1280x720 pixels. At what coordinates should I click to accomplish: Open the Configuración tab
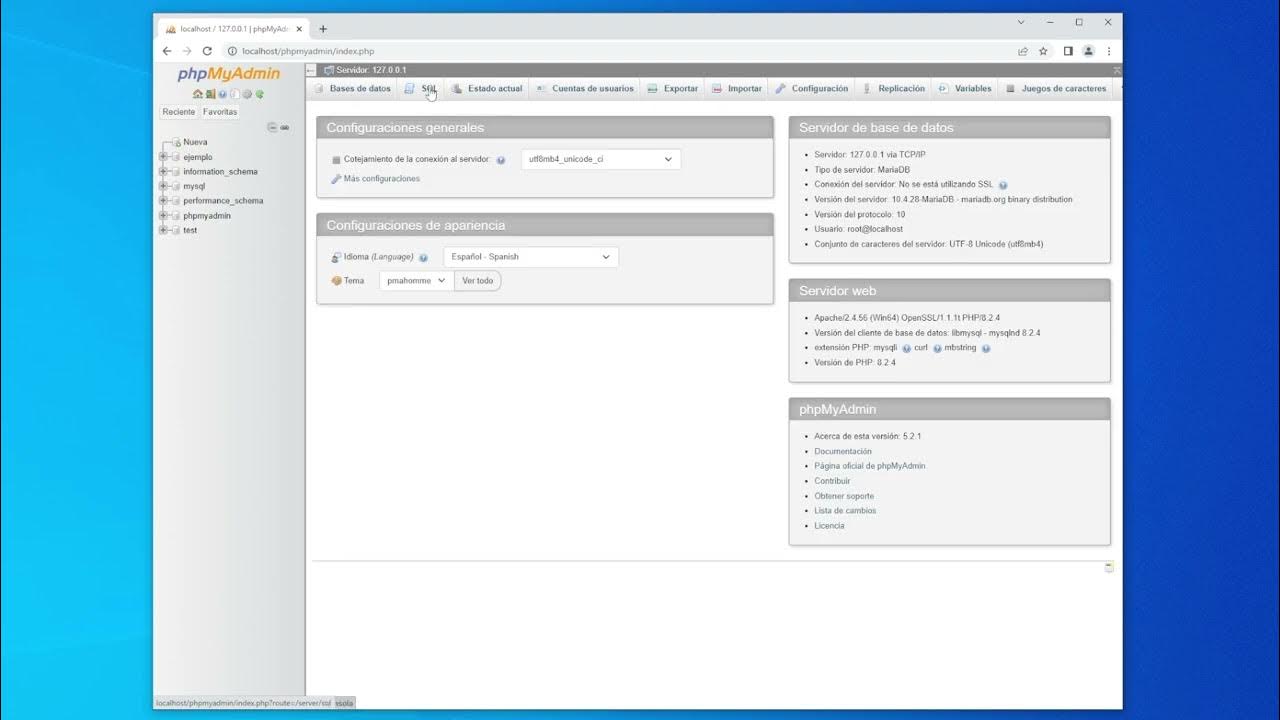pos(812,89)
